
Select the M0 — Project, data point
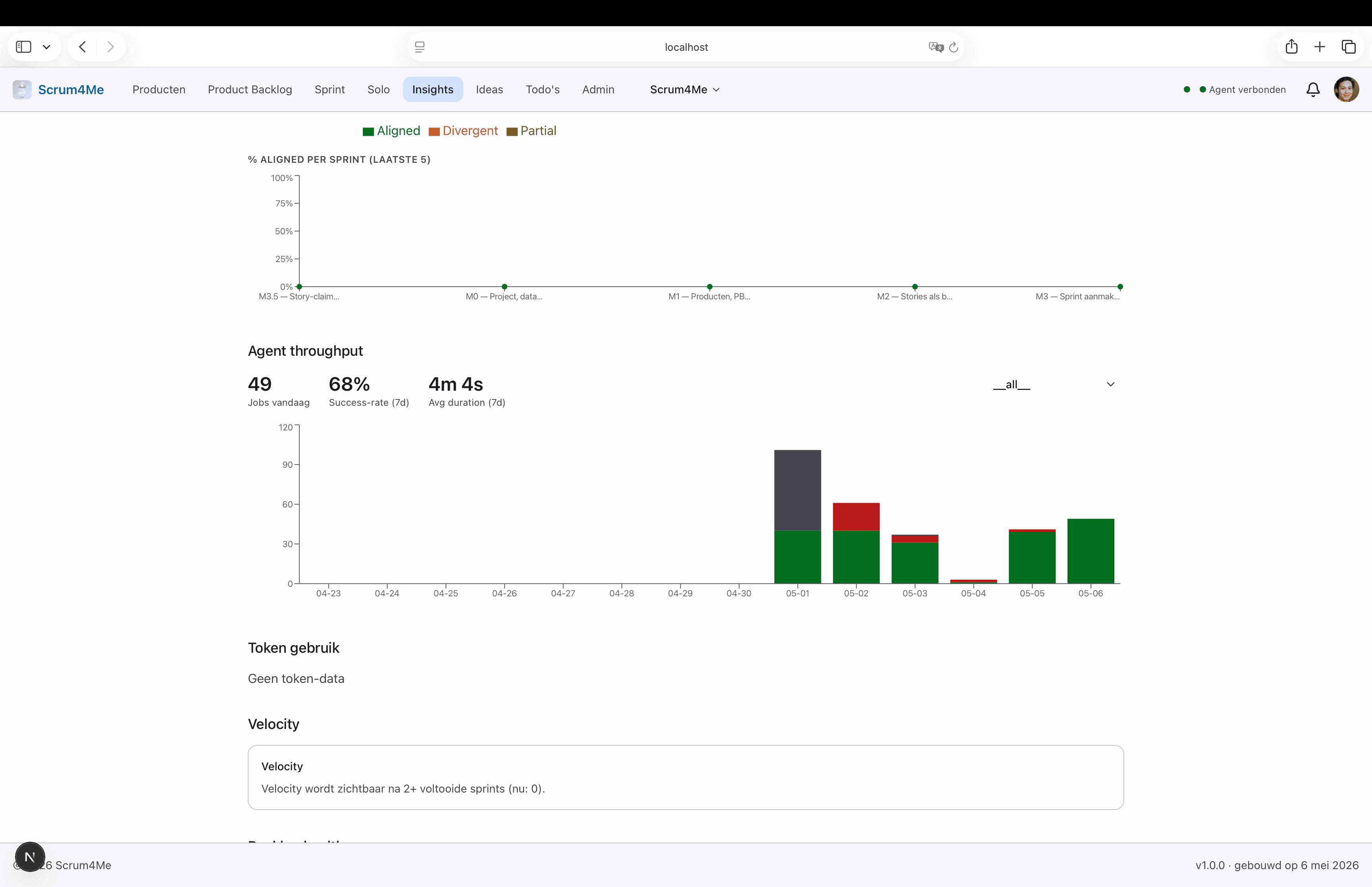504,286
